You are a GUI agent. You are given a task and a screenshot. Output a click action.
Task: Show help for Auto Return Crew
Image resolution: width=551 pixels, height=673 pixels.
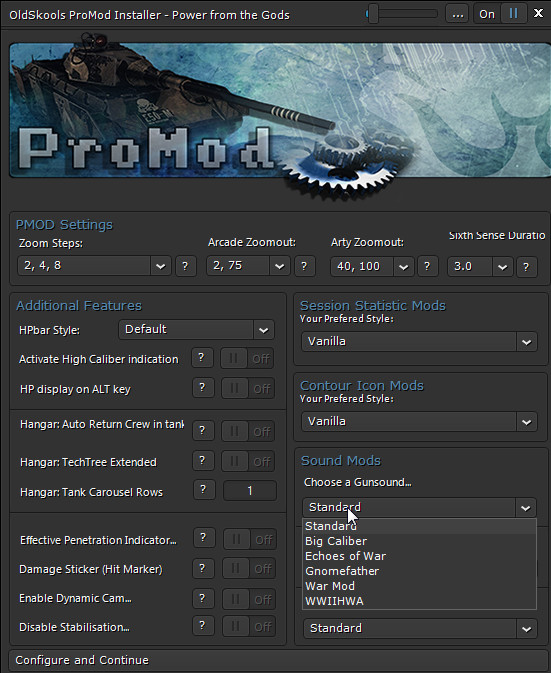click(203, 430)
